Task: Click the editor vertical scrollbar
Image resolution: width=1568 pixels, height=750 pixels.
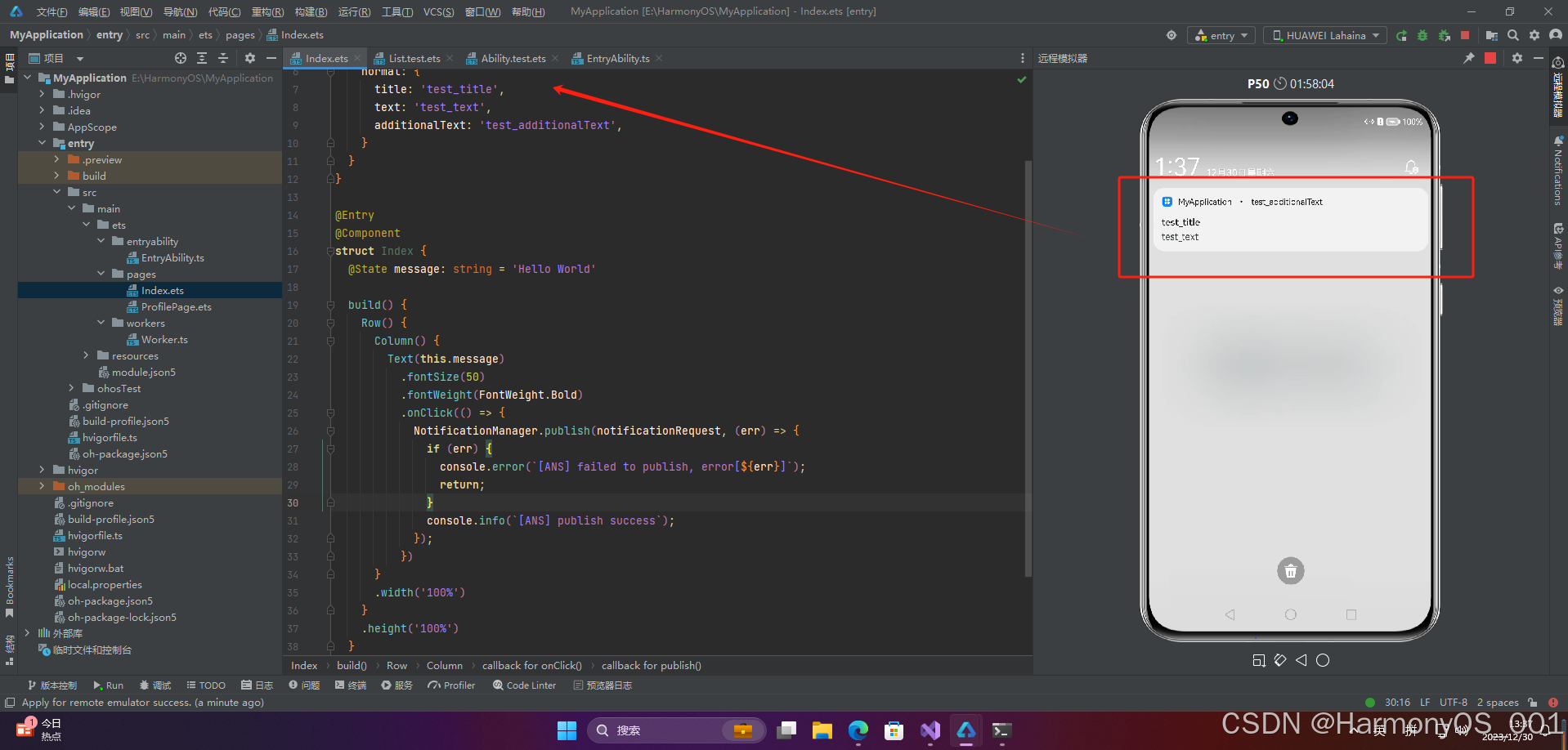Action: pyautogui.click(x=1028, y=368)
